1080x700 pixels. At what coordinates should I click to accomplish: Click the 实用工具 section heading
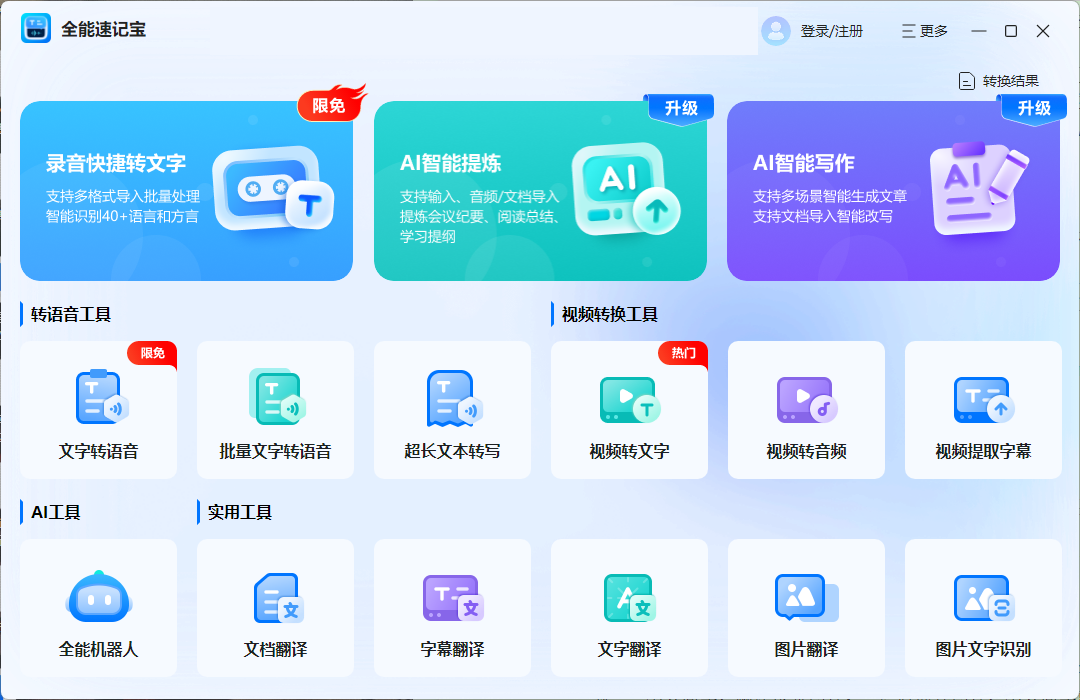click(240, 513)
